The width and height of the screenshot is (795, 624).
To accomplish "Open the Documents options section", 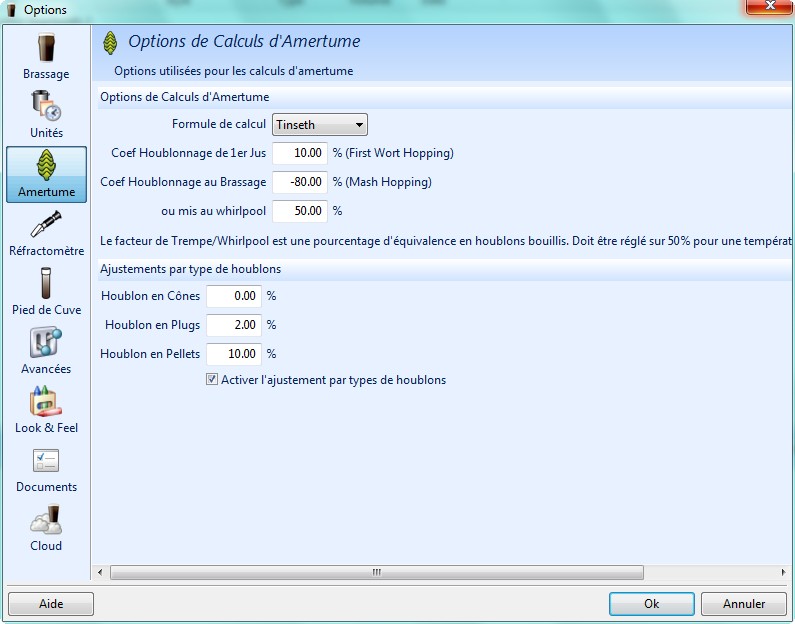I will 46,469.
